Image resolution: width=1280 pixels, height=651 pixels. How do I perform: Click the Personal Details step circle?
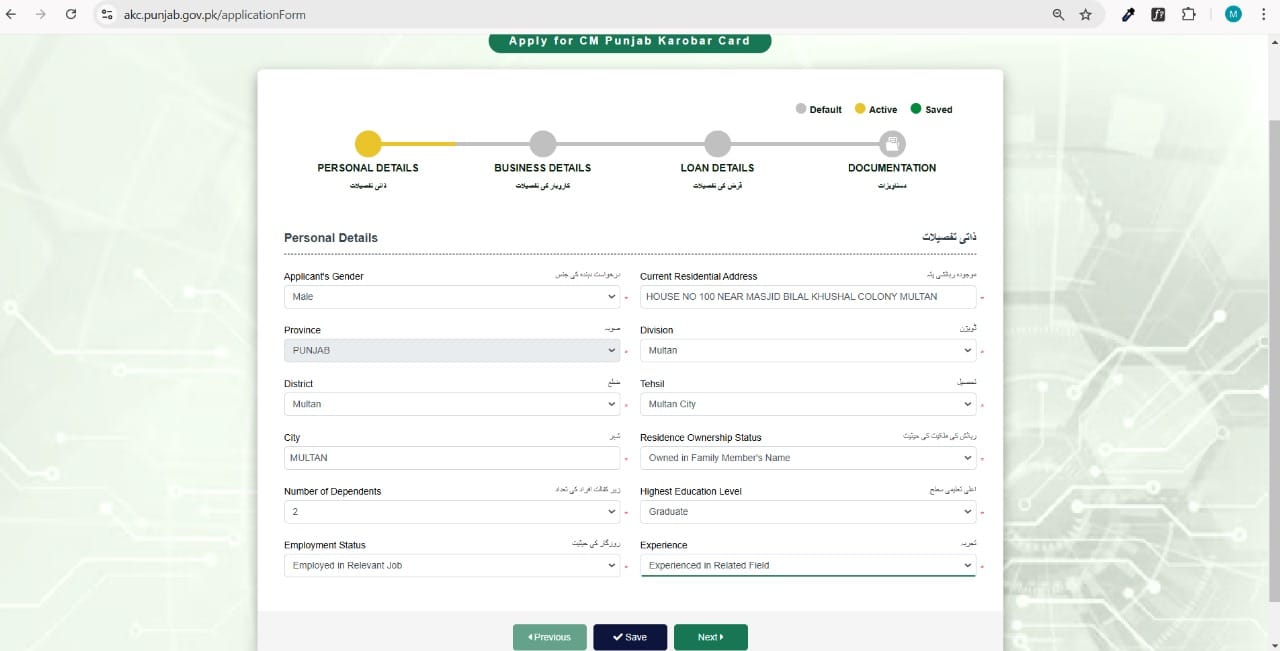pos(368,143)
